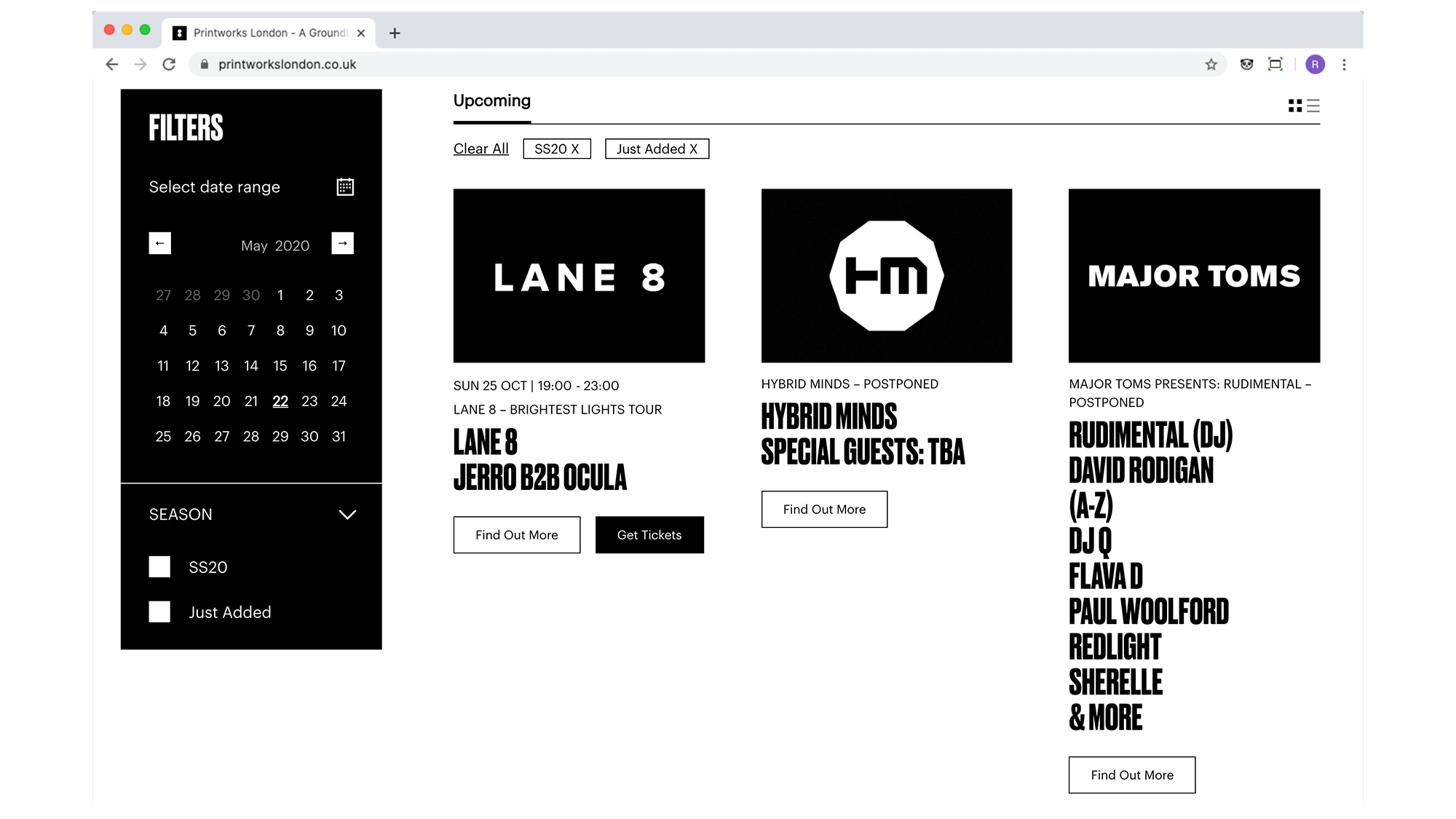Switch to grid view layout

[1295, 106]
